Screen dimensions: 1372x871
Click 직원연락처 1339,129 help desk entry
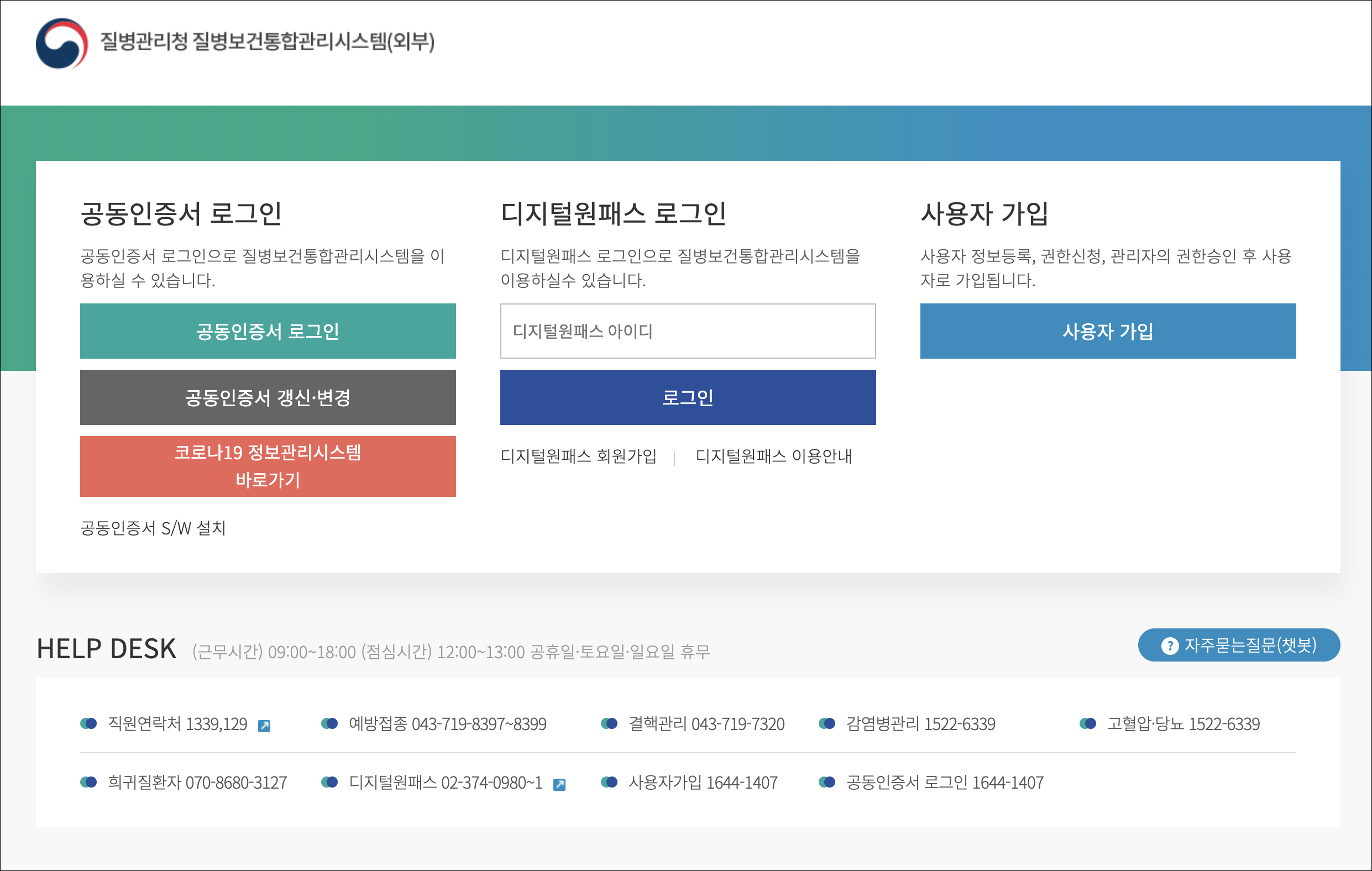coord(177,724)
